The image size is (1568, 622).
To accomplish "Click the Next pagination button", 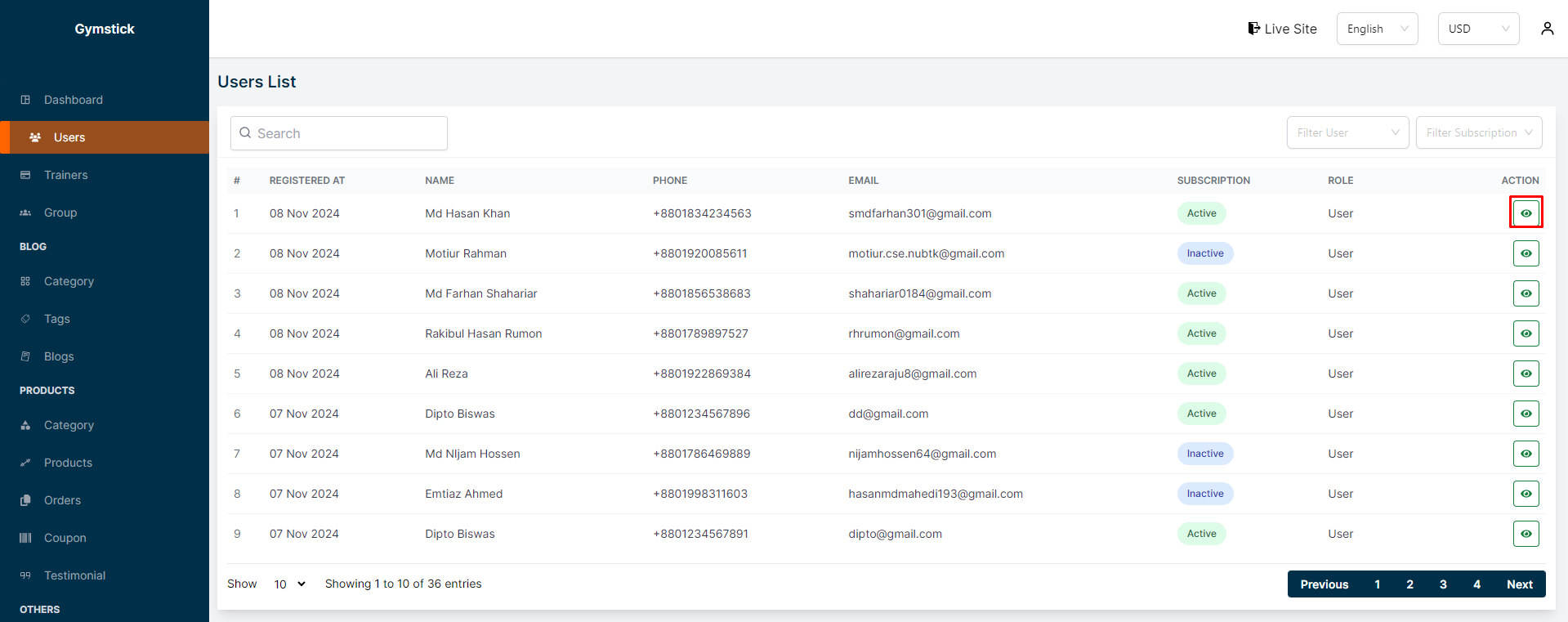I will 1519,584.
